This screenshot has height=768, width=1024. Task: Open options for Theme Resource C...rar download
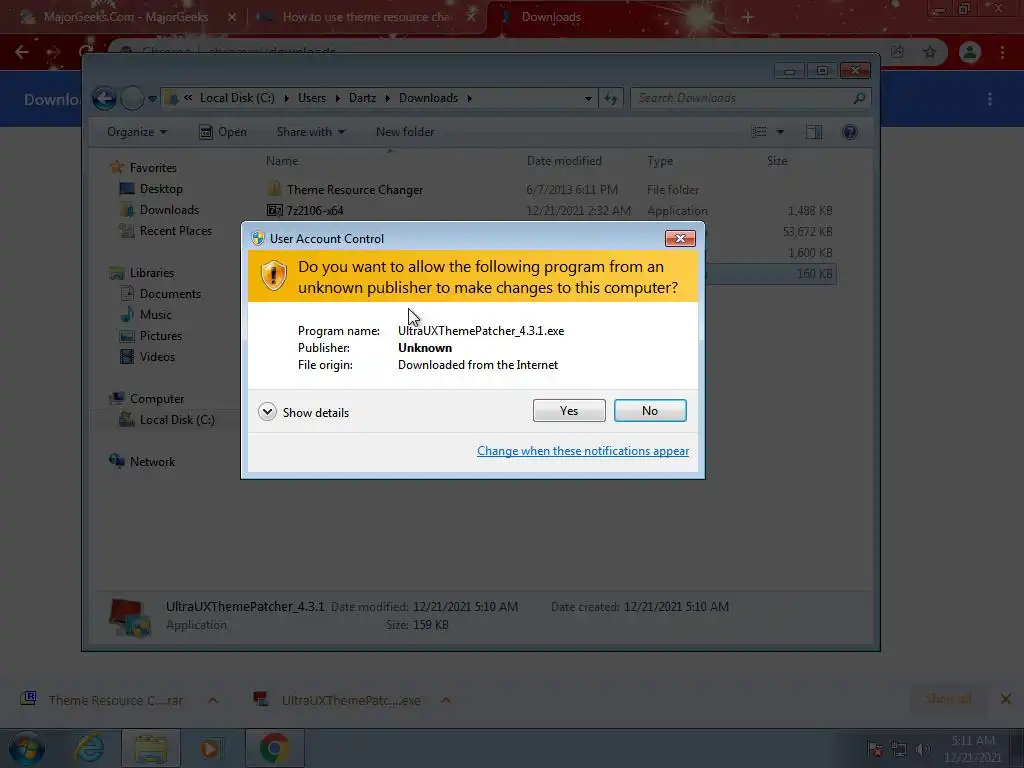click(213, 700)
